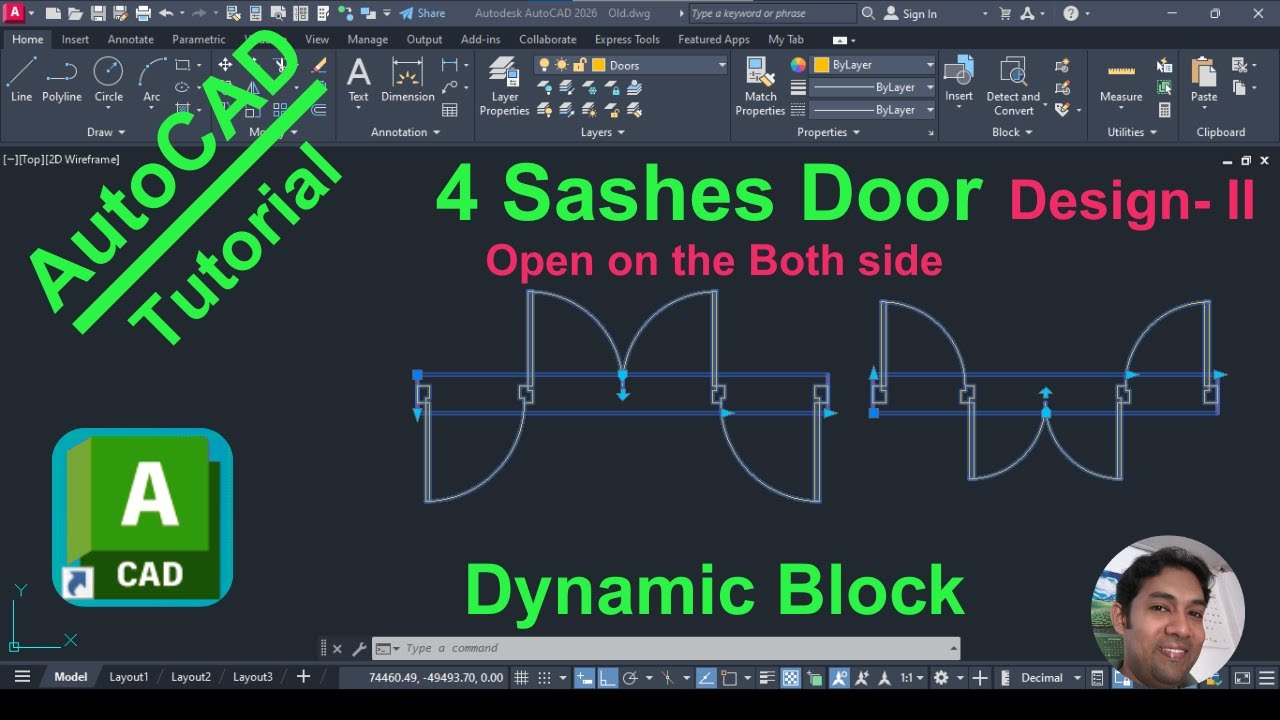Add a new layout with plus button
Image resolution: width=1280 pixels, height=720 pixels.
(303, 677)
